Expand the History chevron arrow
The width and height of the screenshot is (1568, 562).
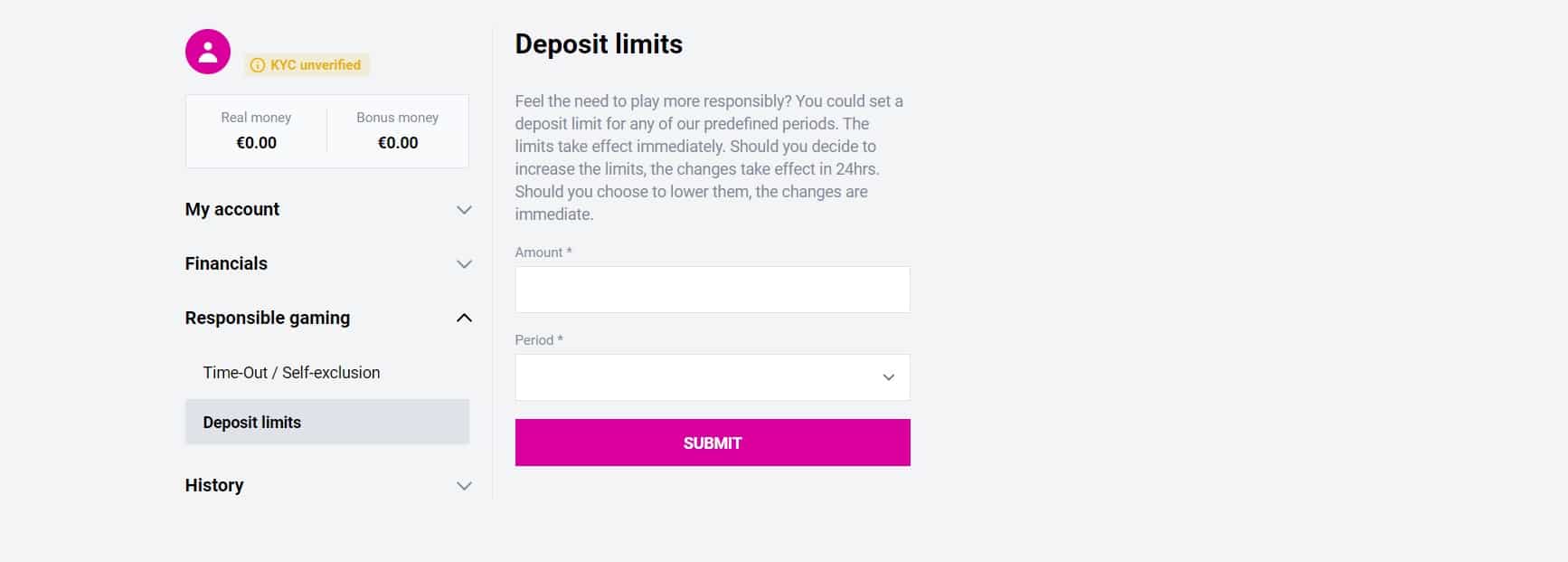464,486
